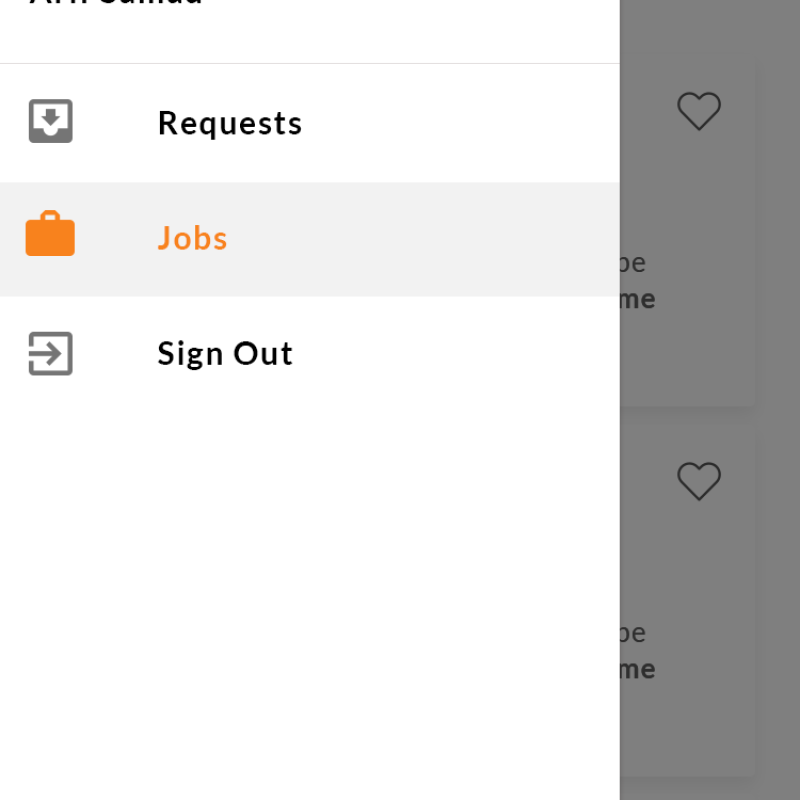Tap the user name at the drawer top
This screenshot has width=800, height=800.
point(116,3)
